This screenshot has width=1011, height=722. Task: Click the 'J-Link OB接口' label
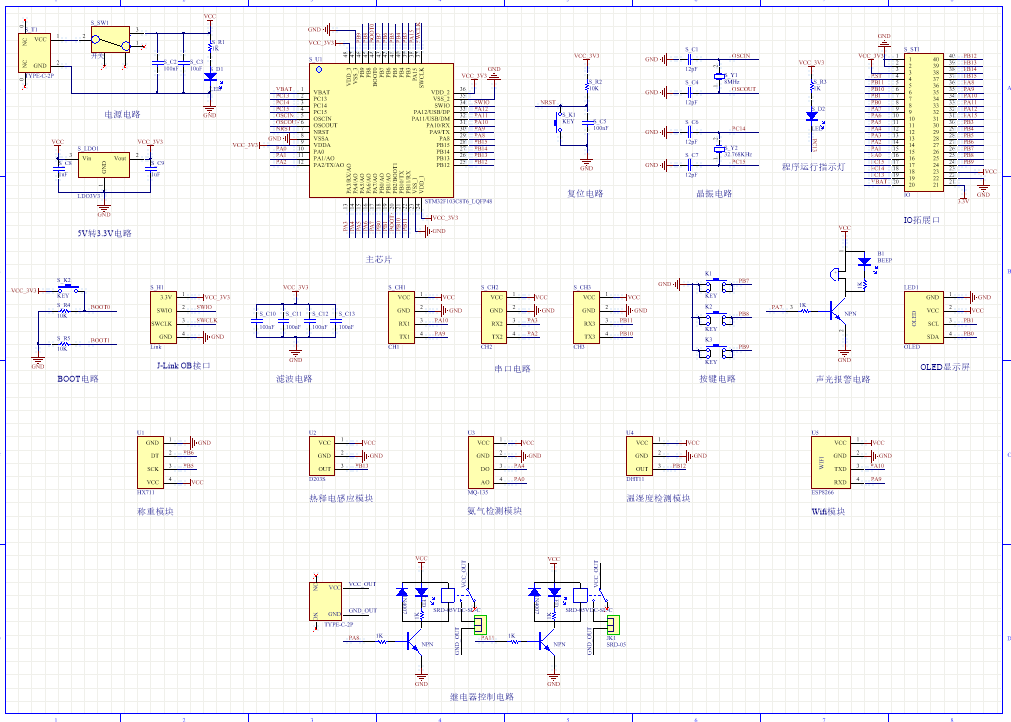pyautogui.click(x=183, y=366)
